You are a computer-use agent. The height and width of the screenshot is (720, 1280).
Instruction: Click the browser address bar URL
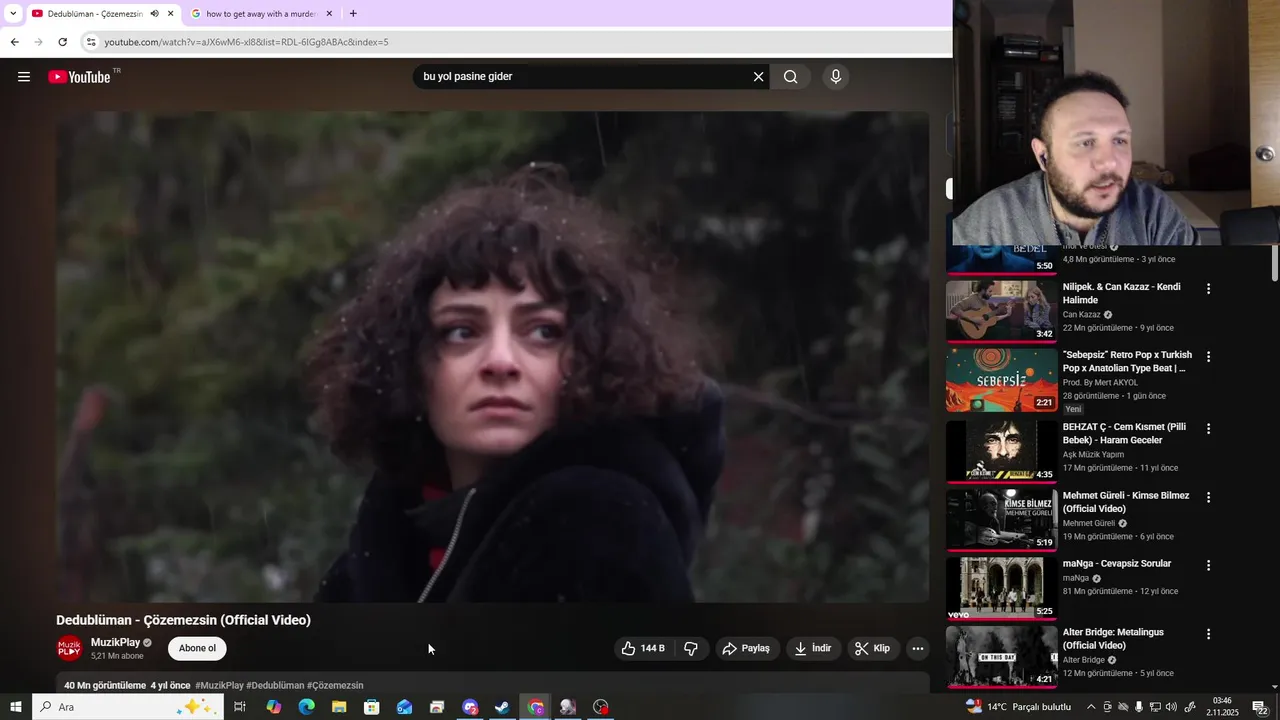tap(246, 42)
